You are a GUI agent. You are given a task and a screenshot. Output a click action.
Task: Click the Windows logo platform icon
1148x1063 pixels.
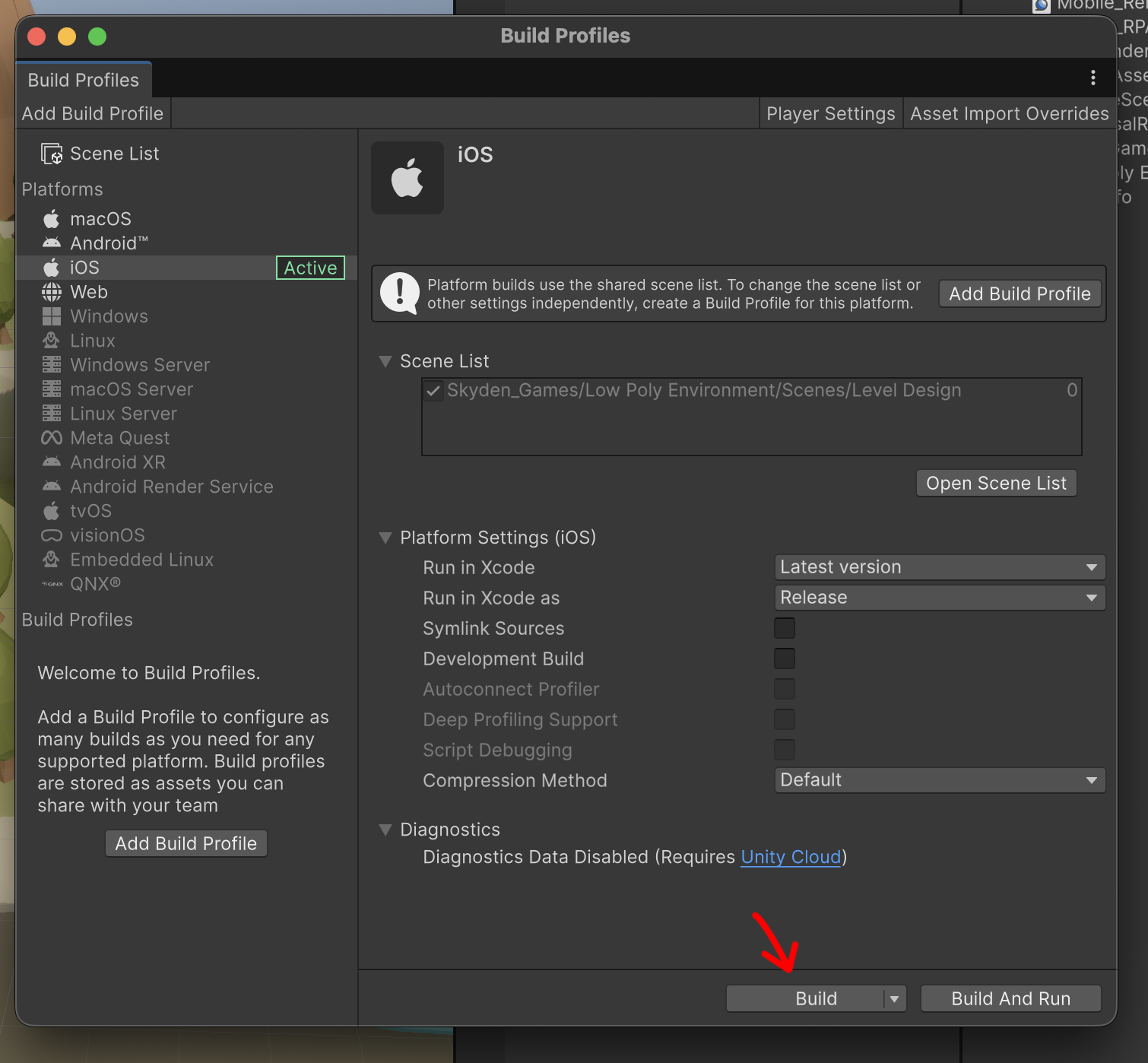[52, 316]
